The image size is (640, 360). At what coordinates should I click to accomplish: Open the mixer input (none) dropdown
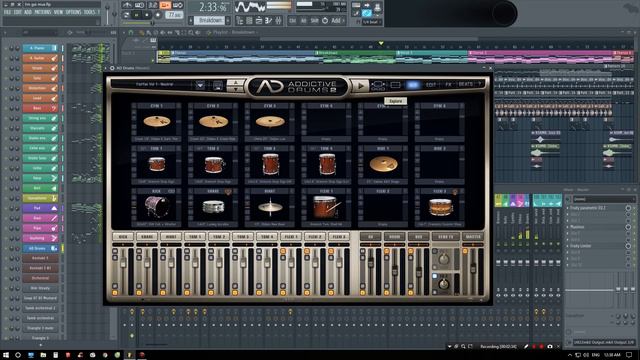[604, 199]
